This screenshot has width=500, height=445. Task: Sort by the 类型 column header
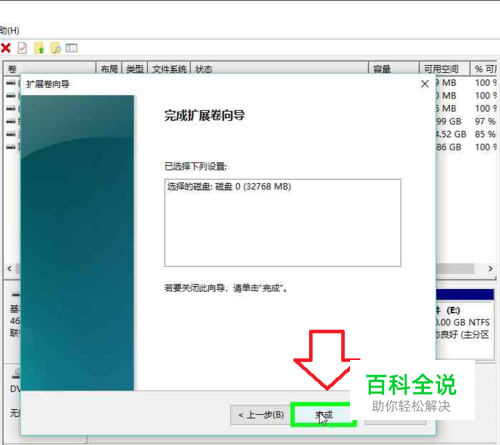coord(135,69)
